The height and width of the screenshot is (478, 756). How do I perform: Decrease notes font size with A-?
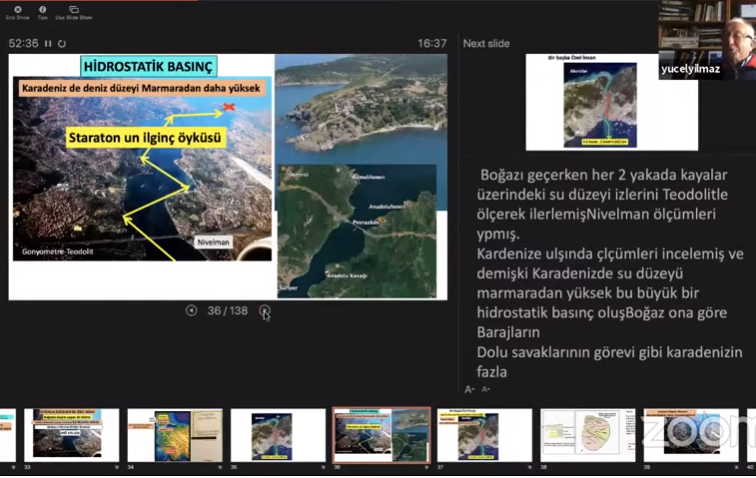click(486, 389)
